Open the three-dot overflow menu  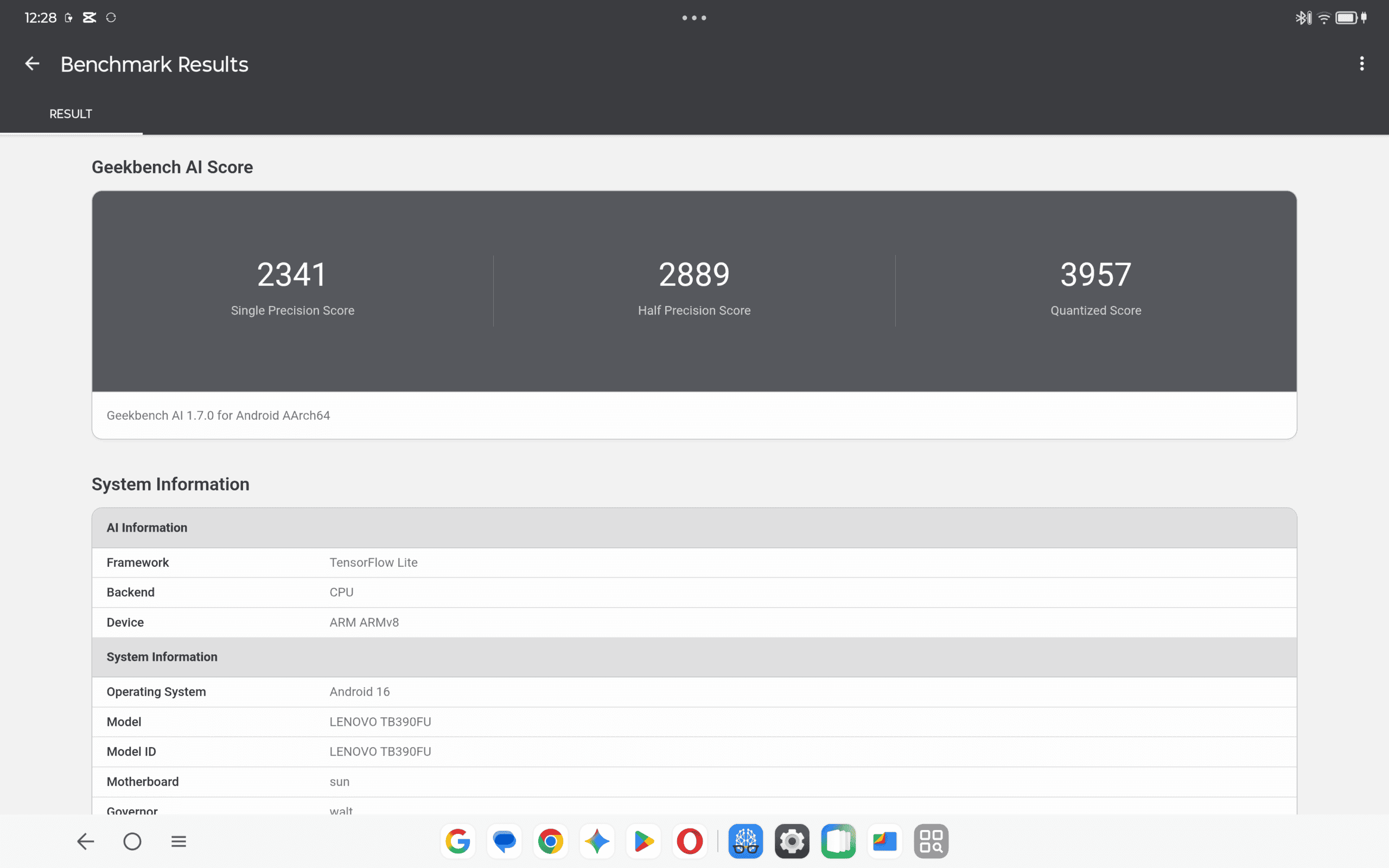coord(1361,63)
